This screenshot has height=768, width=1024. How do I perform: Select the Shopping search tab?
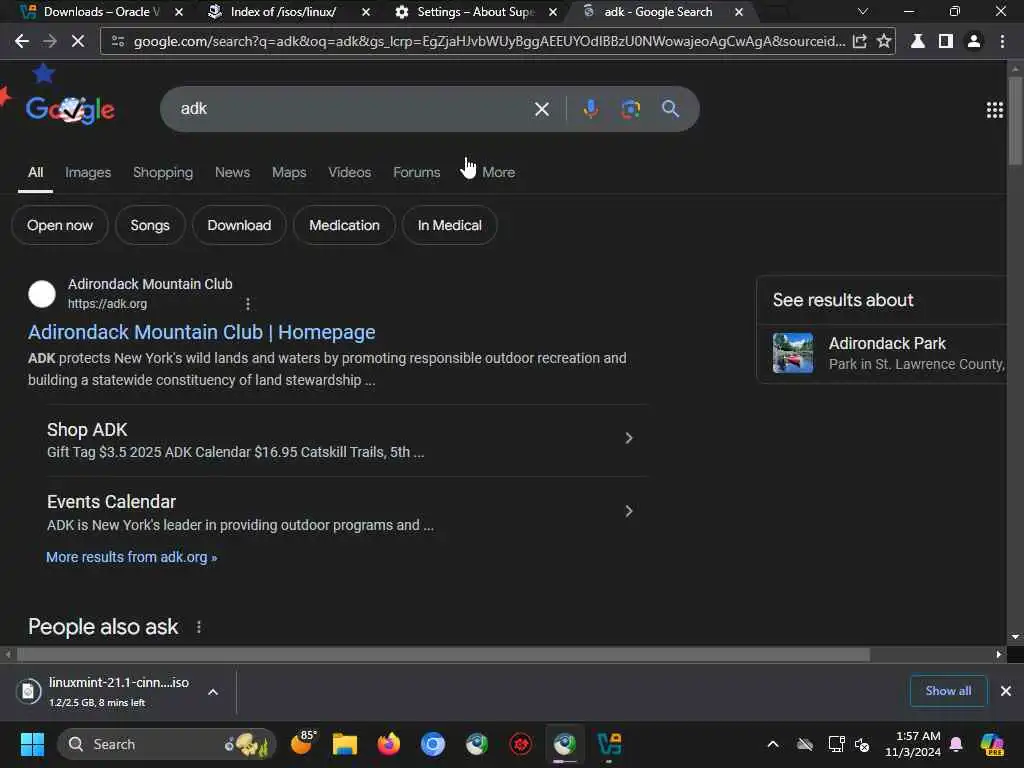pyautogui.click(x=163, y=172)
